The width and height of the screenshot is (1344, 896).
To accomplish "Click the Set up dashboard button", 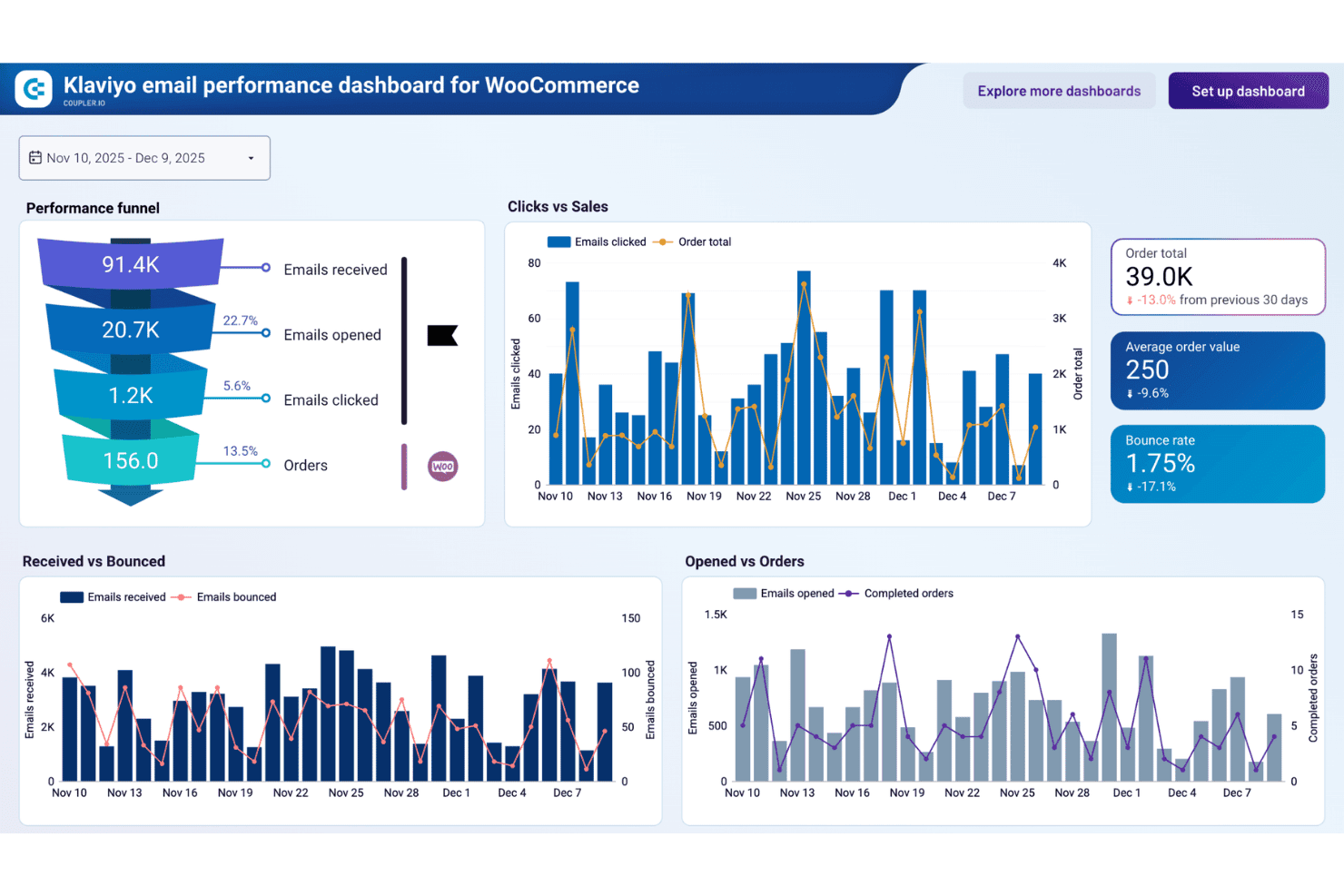I will coord(1248,91).
